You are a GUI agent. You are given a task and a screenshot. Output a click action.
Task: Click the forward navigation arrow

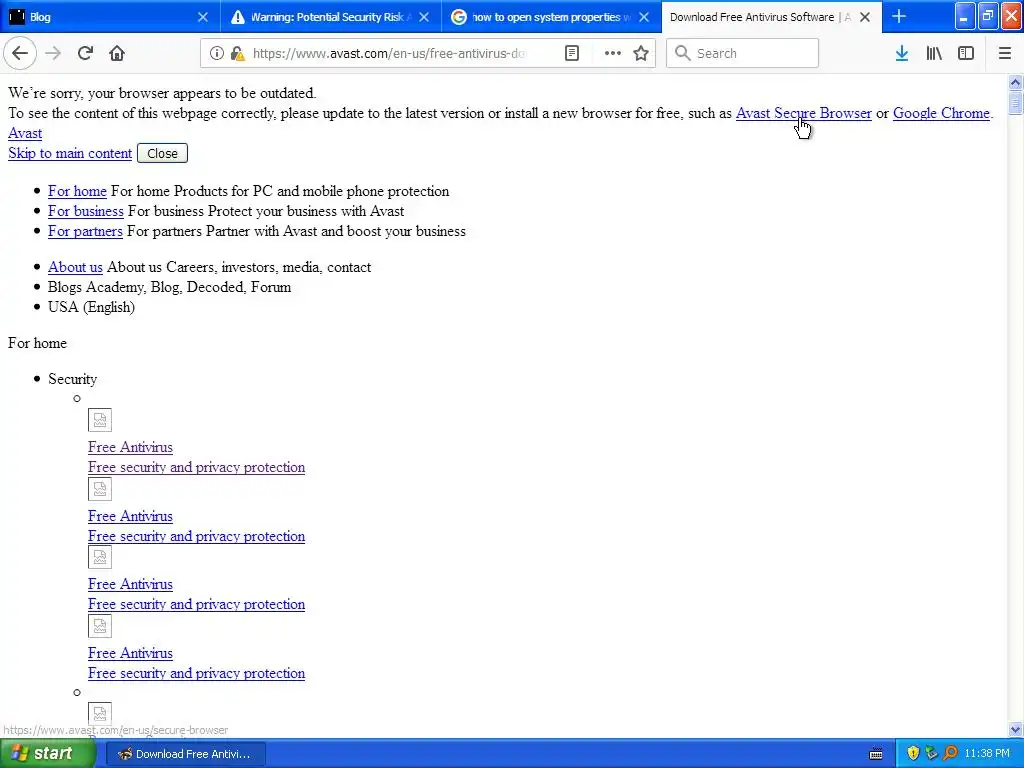coord(53,54)
